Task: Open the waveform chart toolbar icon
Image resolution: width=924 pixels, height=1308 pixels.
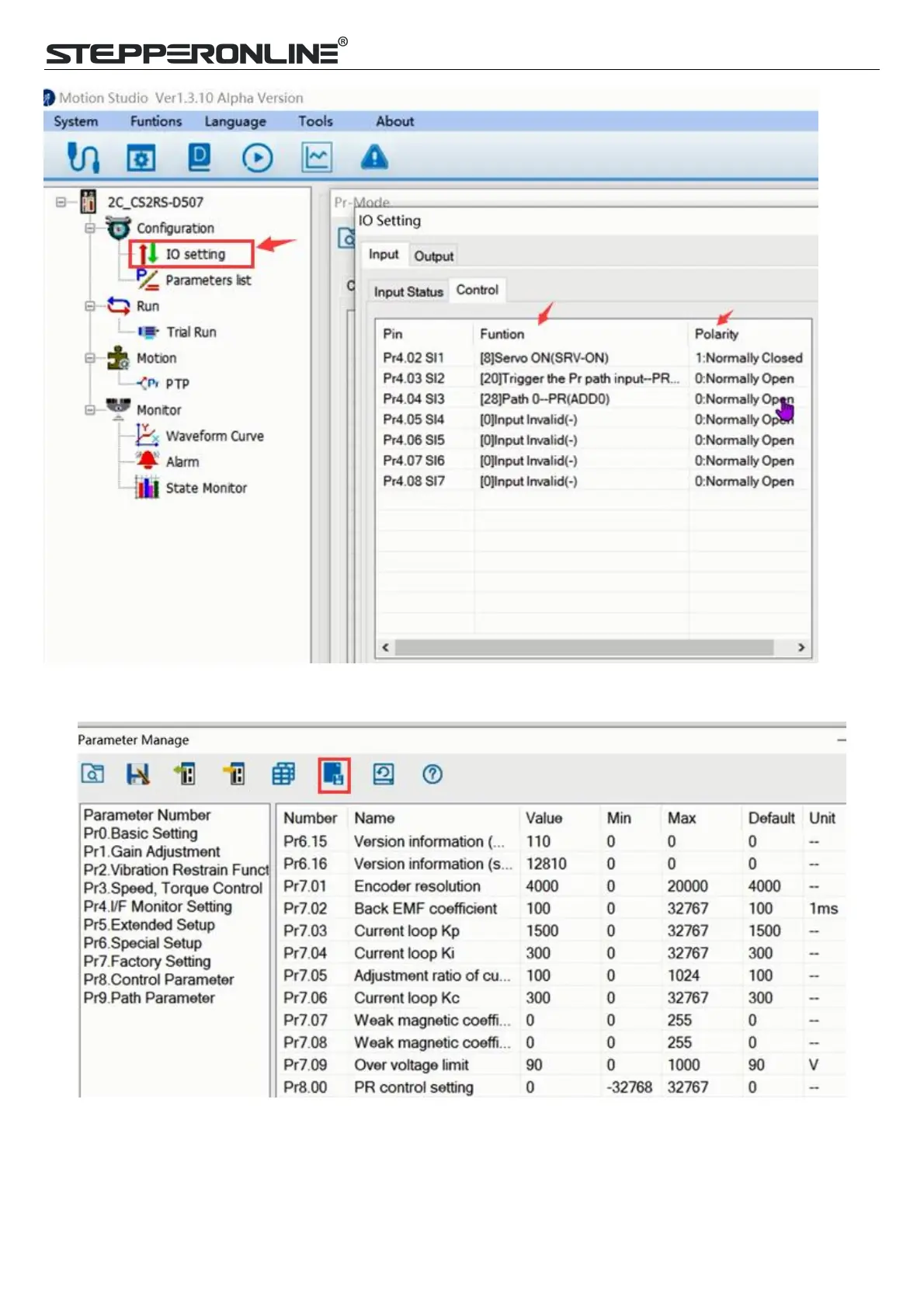Action: (x=317, y=158)
